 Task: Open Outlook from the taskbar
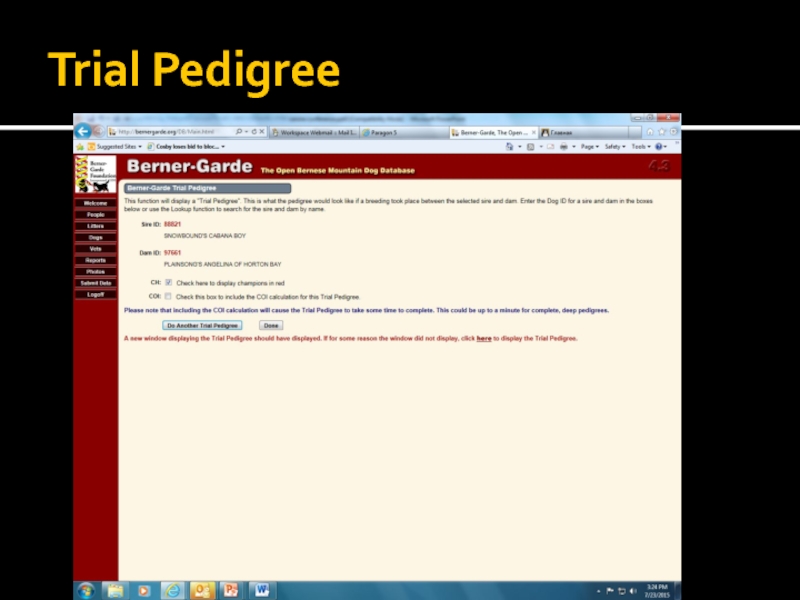(202, 591)
